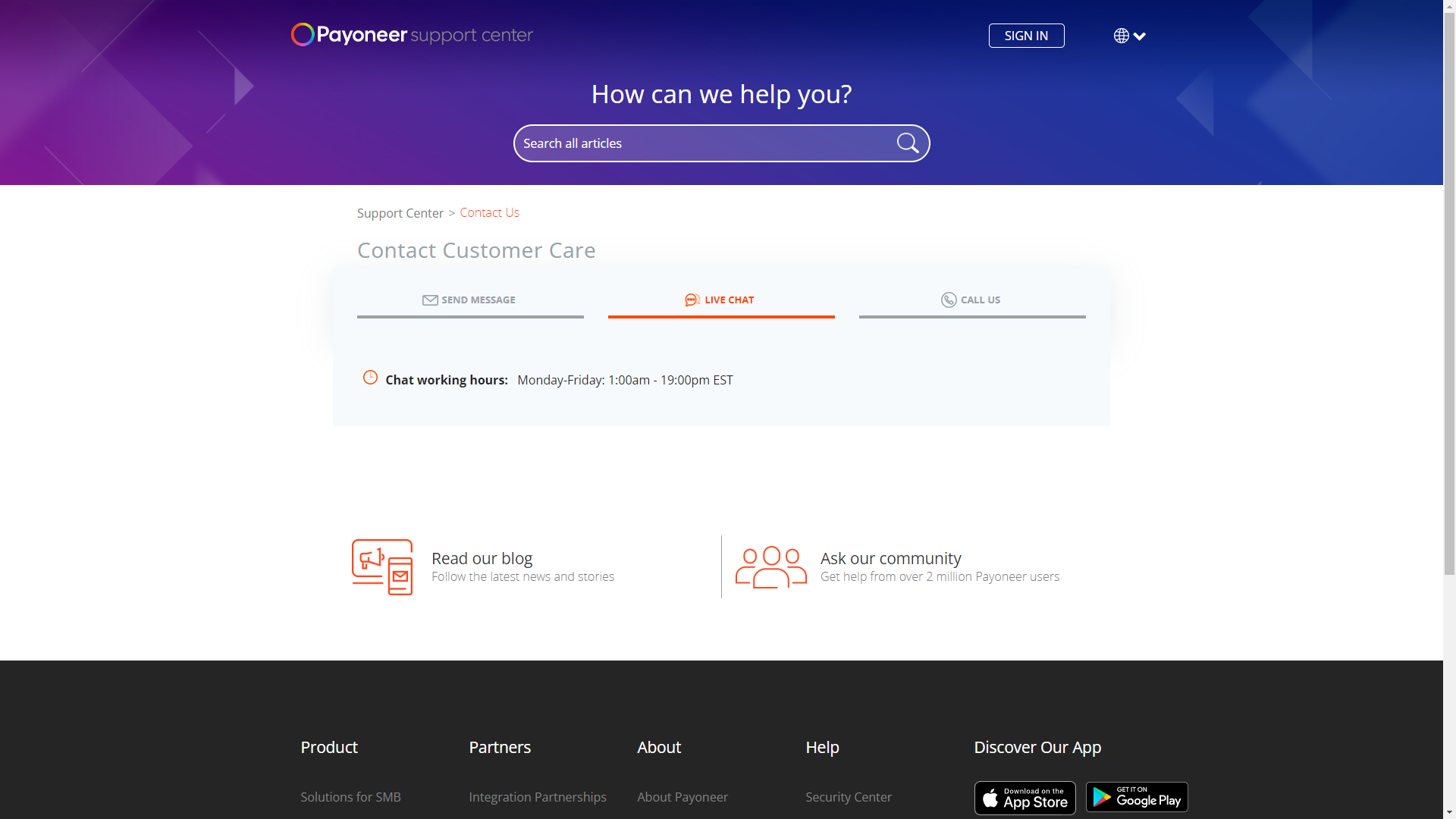1456x819 pixels.
Task: Open Integration Partnerships footer link
Action: (537, 797)
